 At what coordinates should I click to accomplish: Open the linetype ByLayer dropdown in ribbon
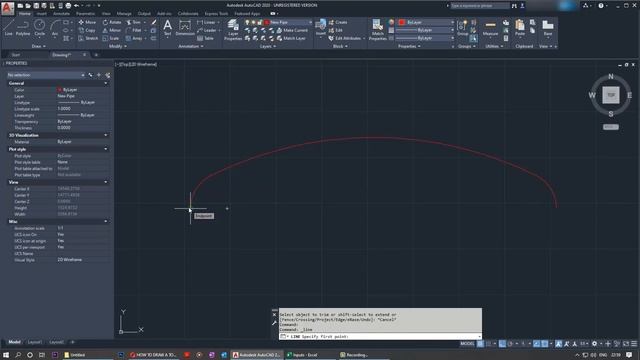point(424,38)
